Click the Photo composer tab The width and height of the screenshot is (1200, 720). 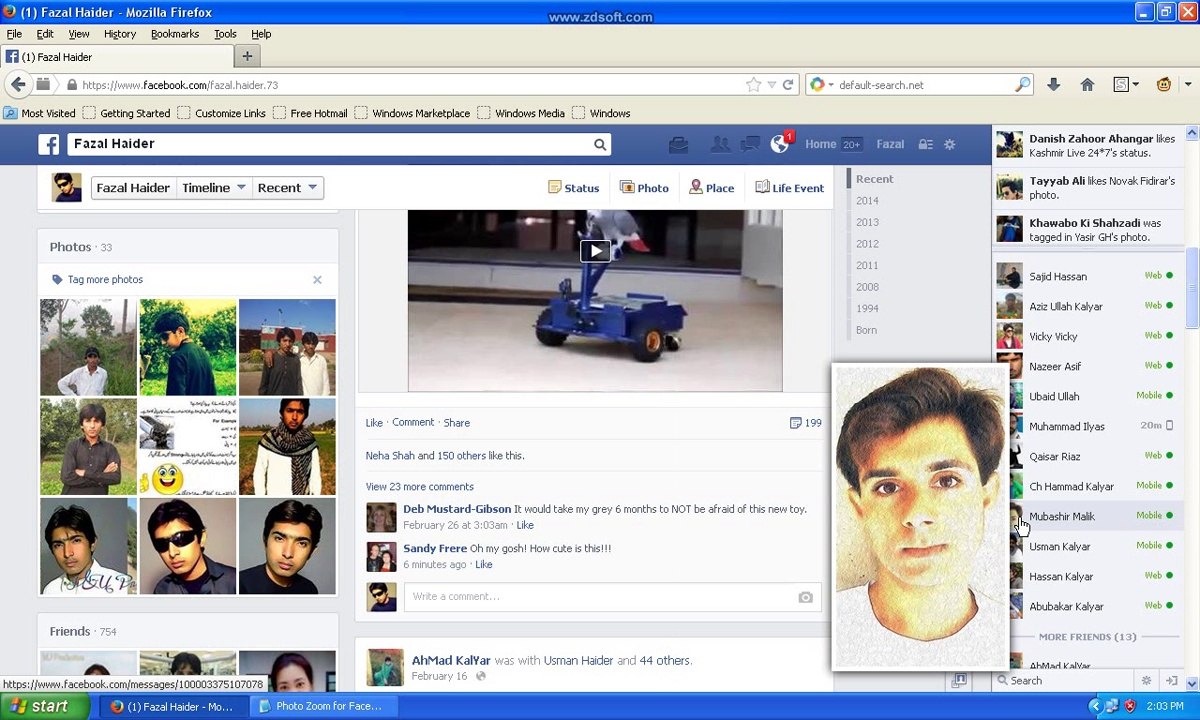pyautogui.click(x=644, y=188)
